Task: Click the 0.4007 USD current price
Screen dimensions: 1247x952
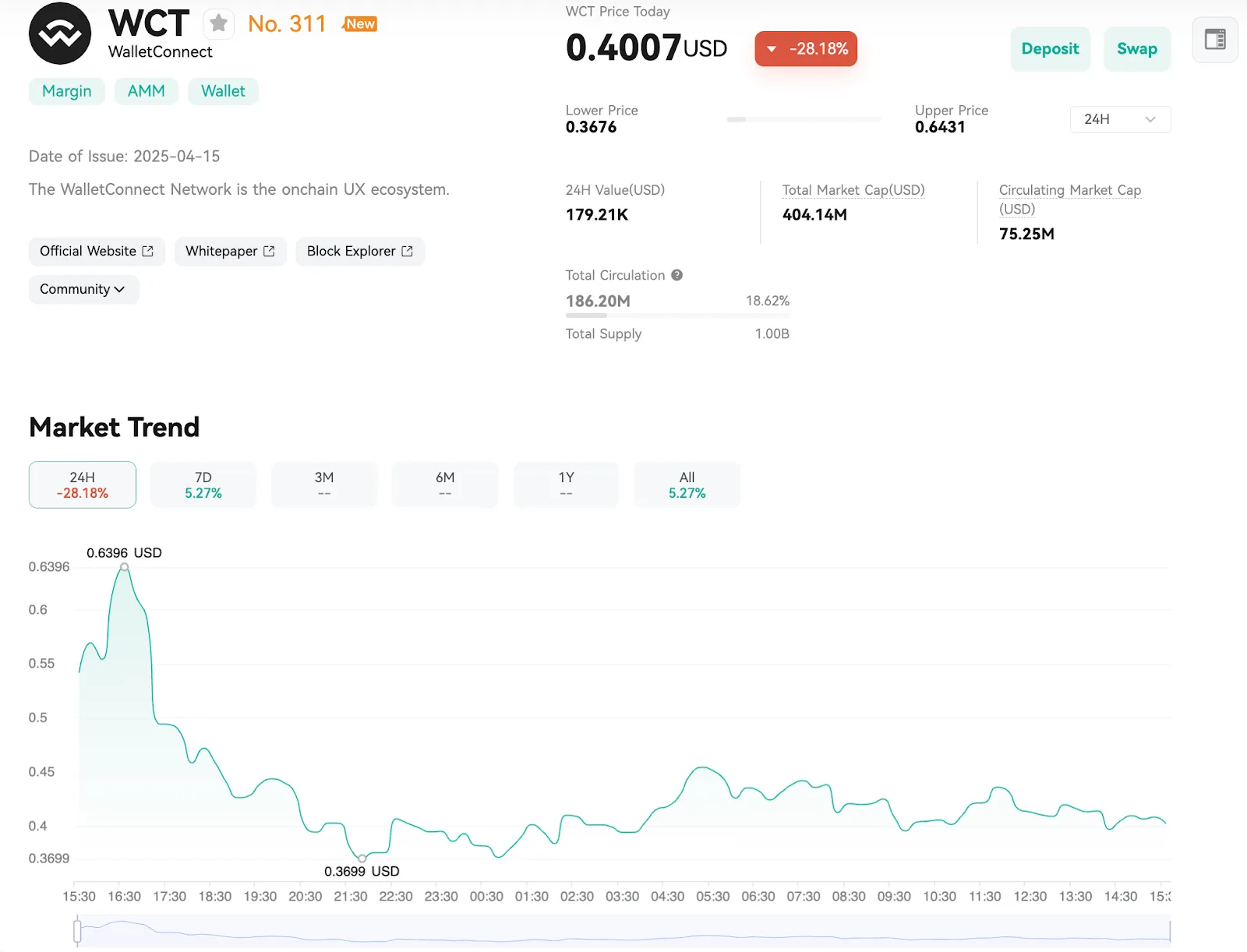Action: click(646, 48)
